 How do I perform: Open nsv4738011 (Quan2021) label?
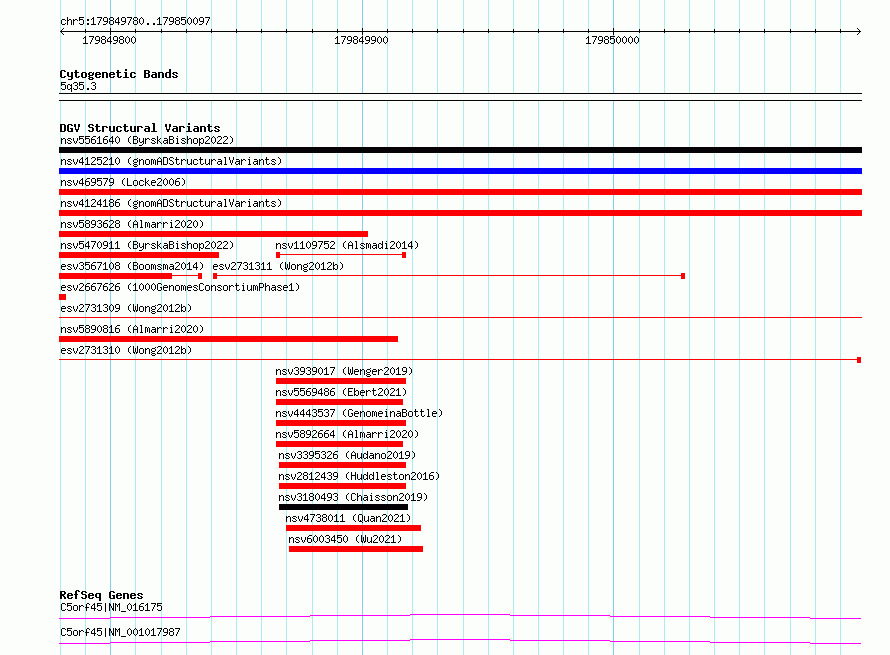(x=348, y=518)
